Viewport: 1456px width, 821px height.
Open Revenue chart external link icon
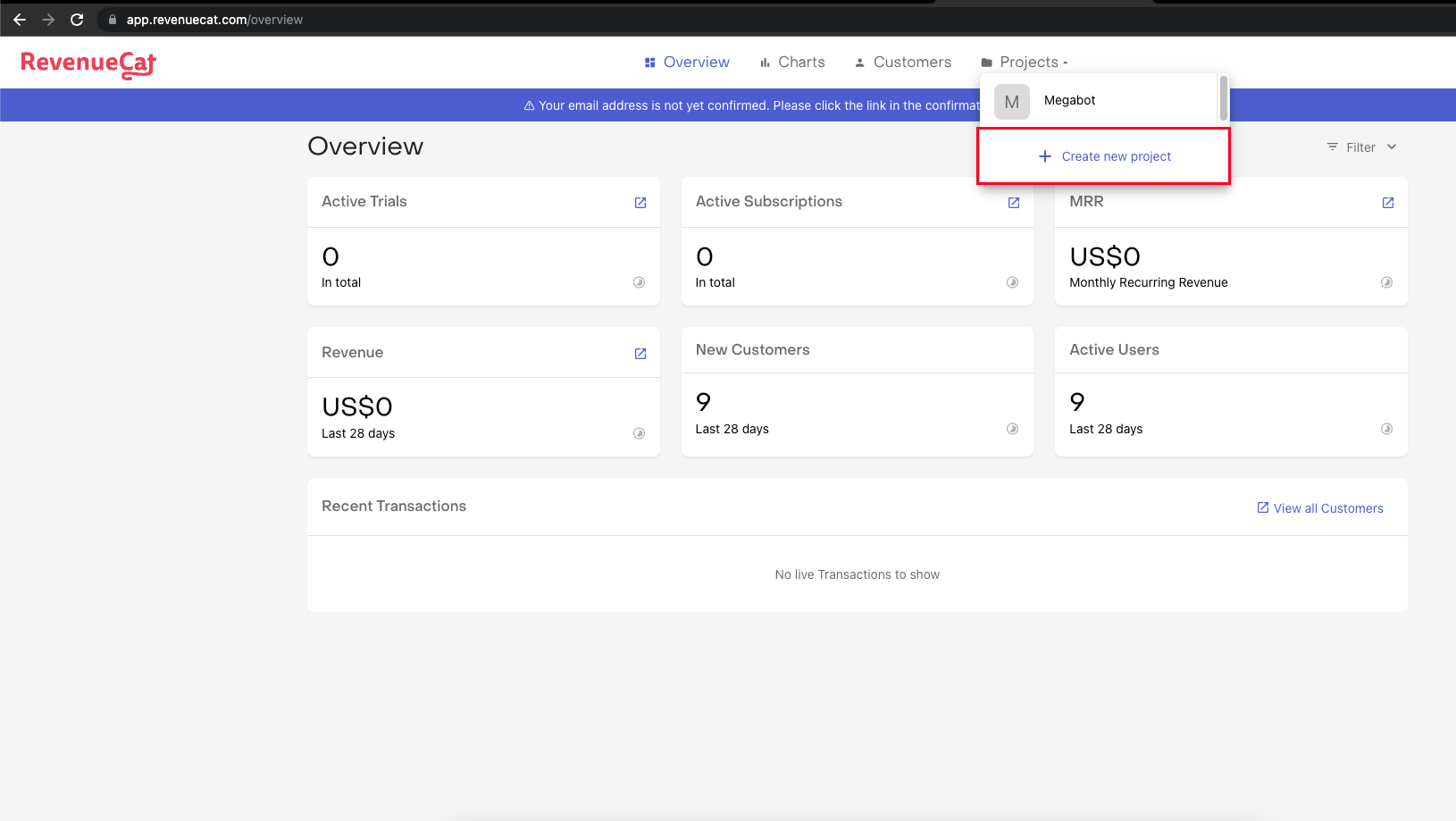click(x=640, y=354)
